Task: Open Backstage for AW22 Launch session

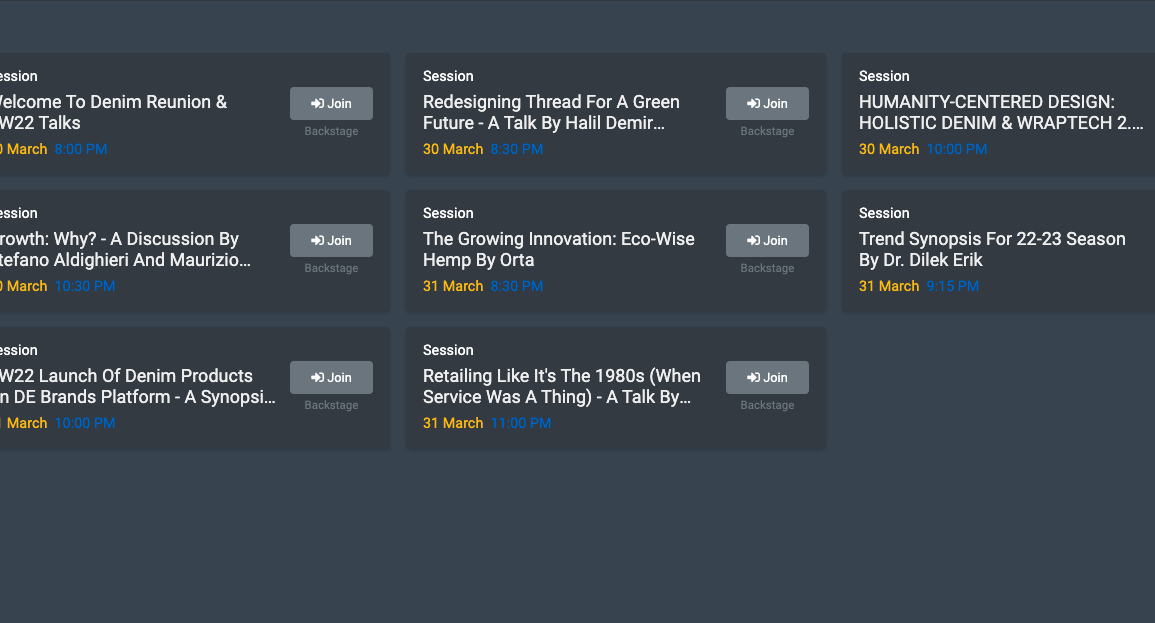Action: (x=331, y=405)
